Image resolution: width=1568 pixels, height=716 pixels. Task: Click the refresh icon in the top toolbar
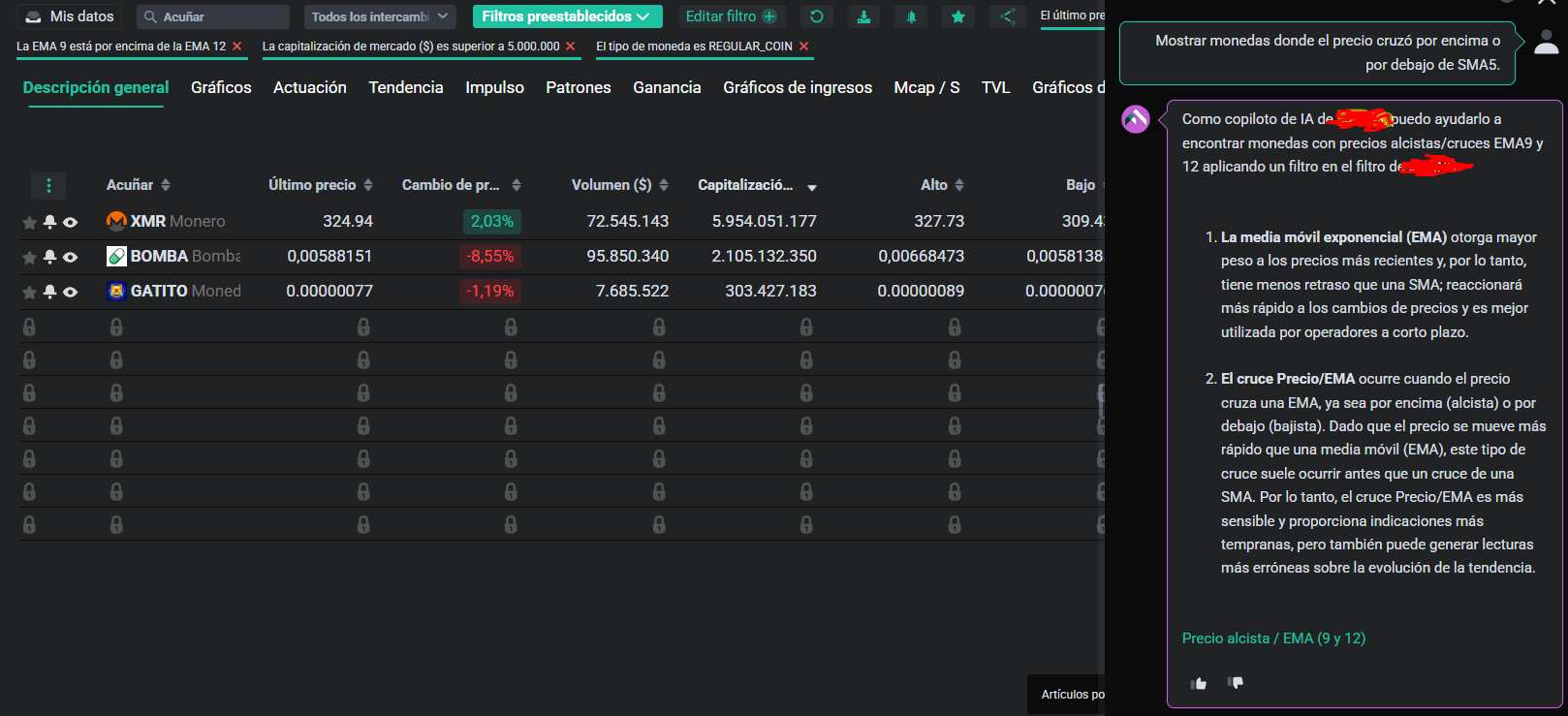[817, 16]
